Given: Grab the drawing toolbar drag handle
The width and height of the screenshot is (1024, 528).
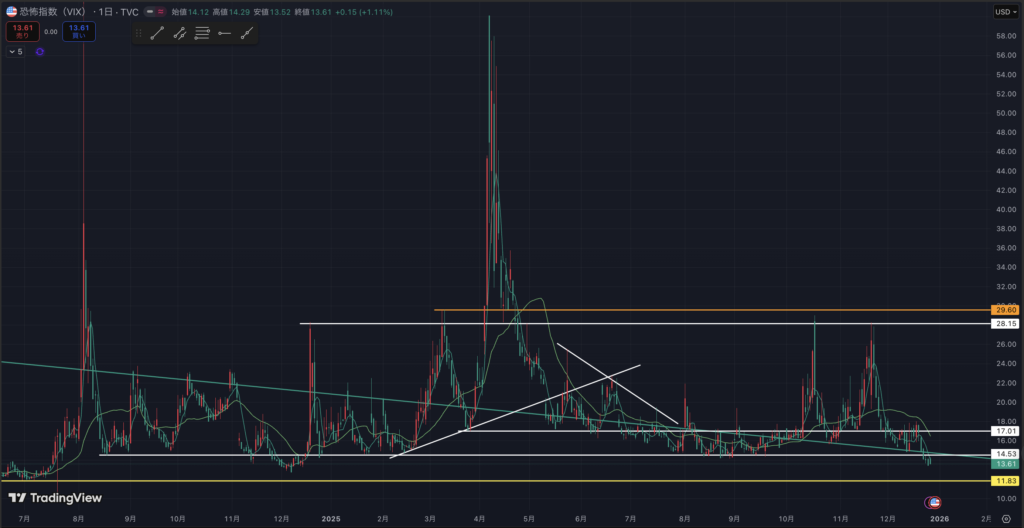Looking at the screenshot, I should click(139, 33).
